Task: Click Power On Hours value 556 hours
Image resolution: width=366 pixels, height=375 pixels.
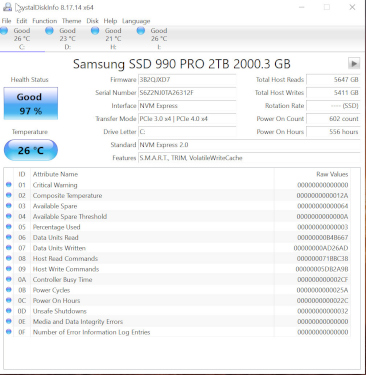Action: (x=333, y=132)
